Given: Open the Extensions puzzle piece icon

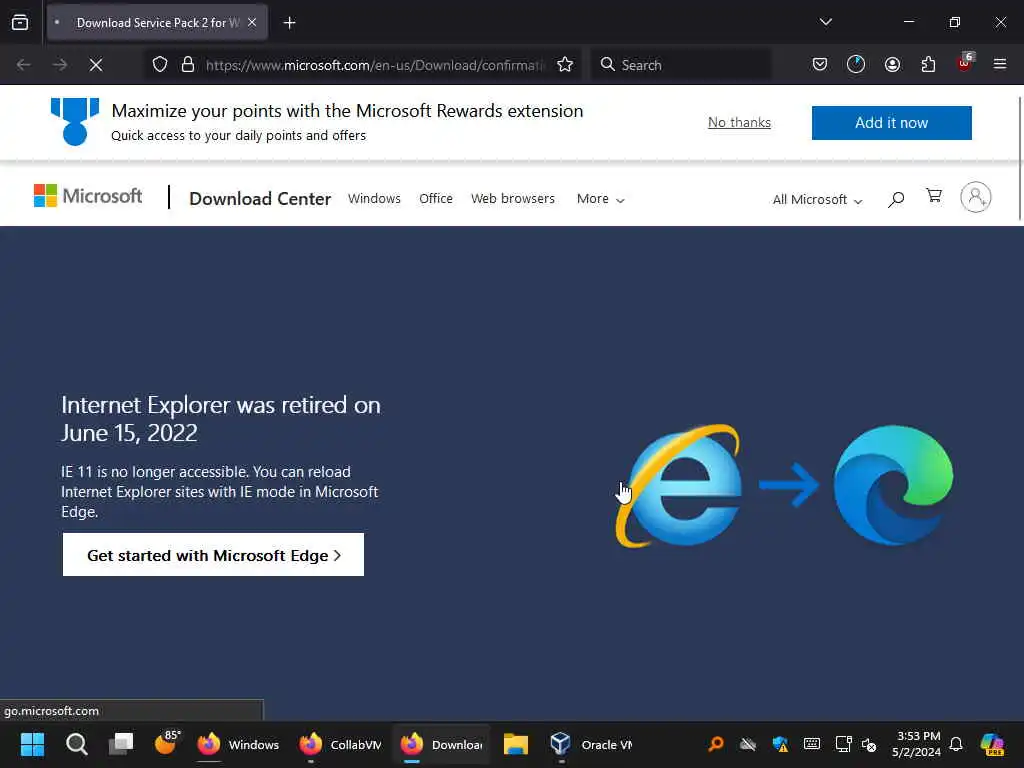Looking at the screenshot, I should tap(928, 64).
